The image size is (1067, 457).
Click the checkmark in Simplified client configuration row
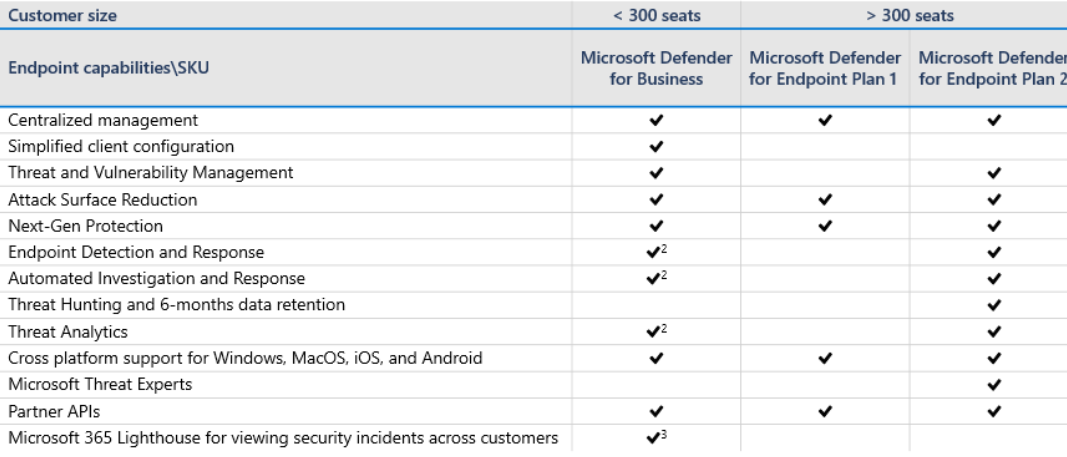click(656, 146)
